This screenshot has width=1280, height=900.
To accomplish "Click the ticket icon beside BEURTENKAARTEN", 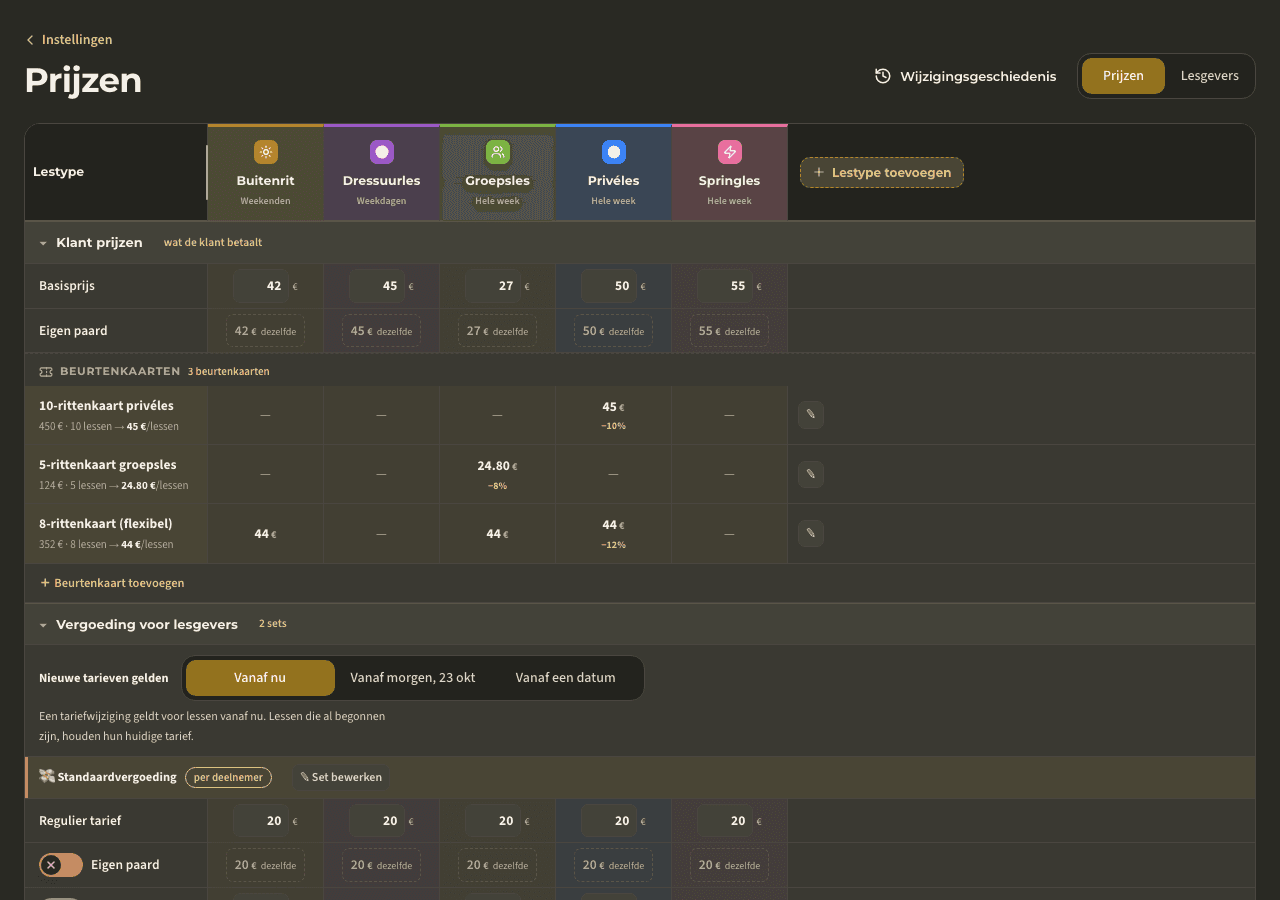I will coord(46,371).
